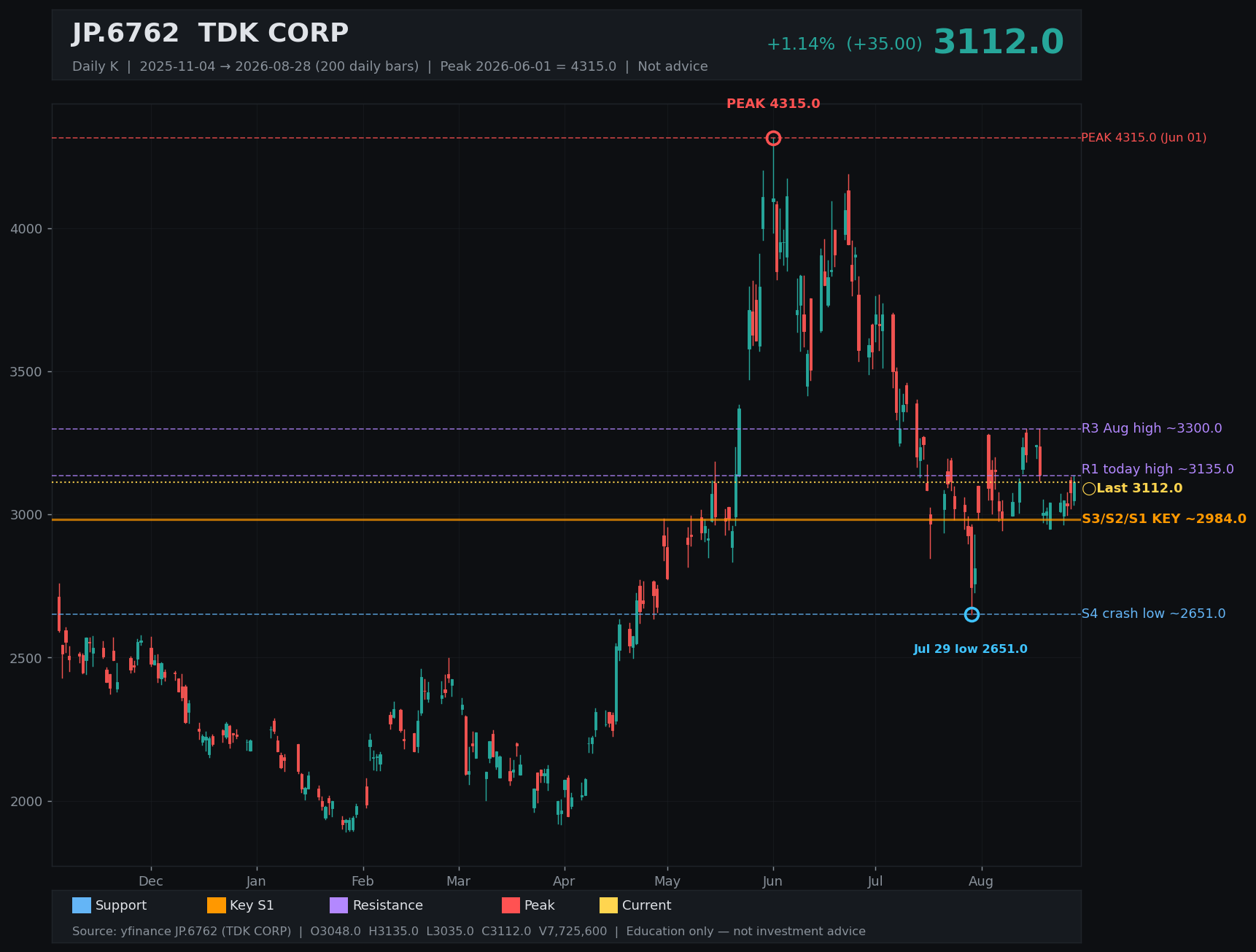The image size is (1256, 952).
Task: Click the 4000 y-axis tick label
Action: [x=26, y=229]
